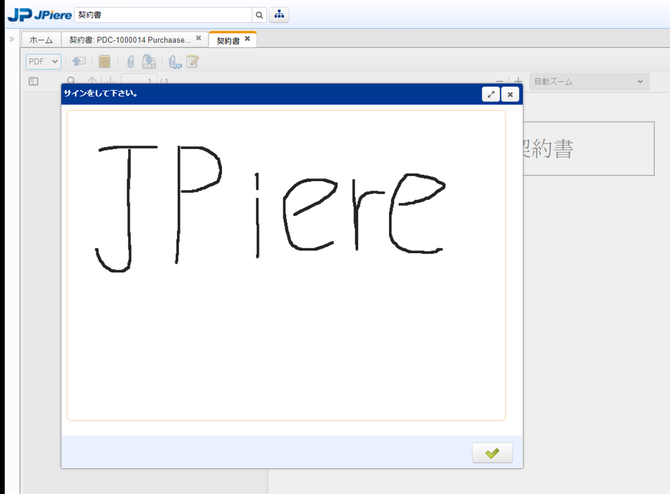Close the active 契約書 tab
Image resolution: width=670 pixels, height=494 pixels.
(247, 38)
